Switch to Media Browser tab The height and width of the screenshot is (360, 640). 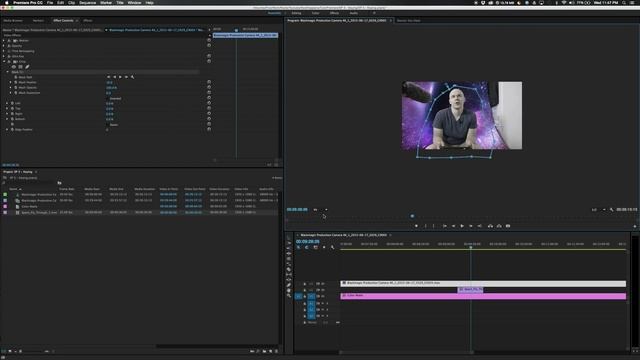13,20
